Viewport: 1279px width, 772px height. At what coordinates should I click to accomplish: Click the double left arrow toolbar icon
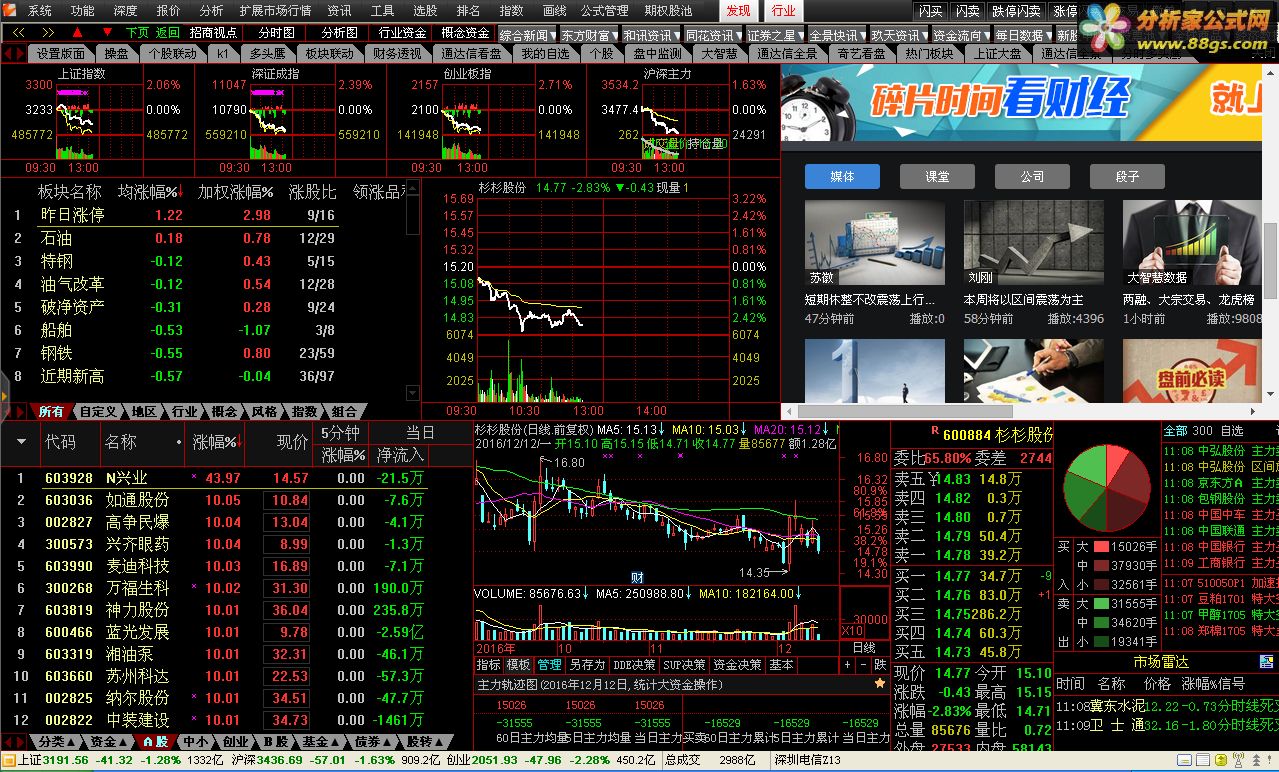click(x=16, y=33)
